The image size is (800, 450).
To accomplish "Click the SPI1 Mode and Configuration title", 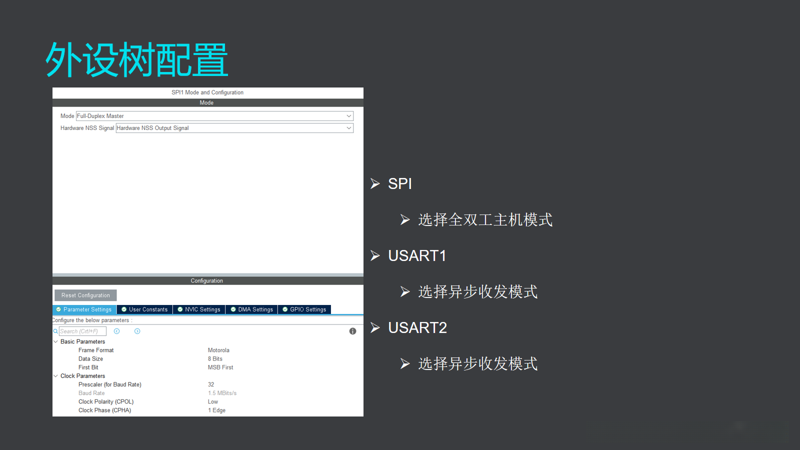I will pos(207,93).
